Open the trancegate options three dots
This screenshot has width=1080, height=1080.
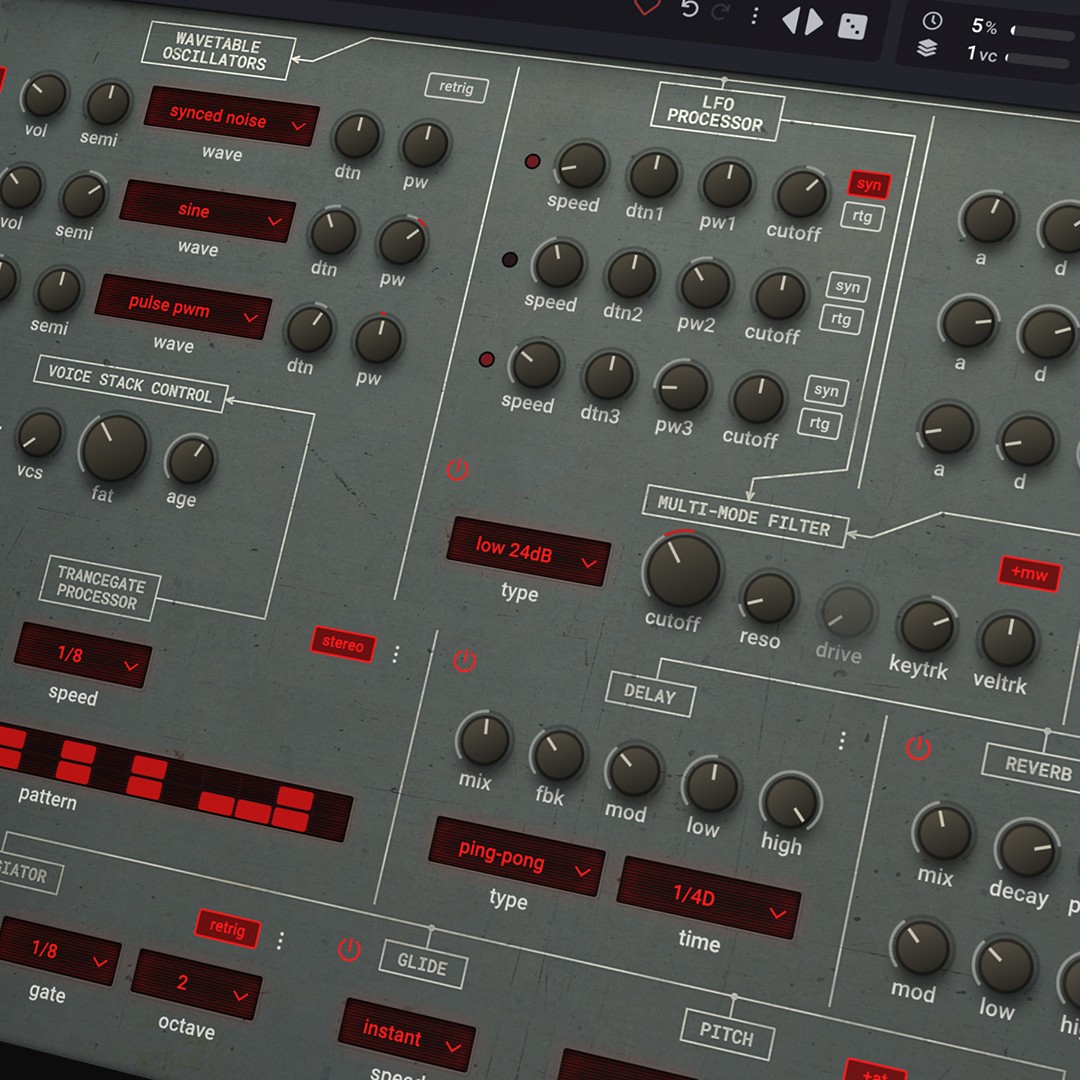395,654
